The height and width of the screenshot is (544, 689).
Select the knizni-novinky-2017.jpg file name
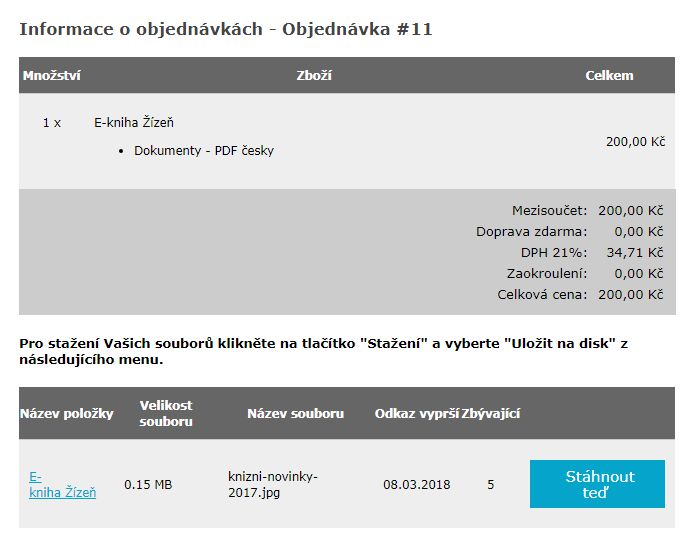(x=272, y=484)
